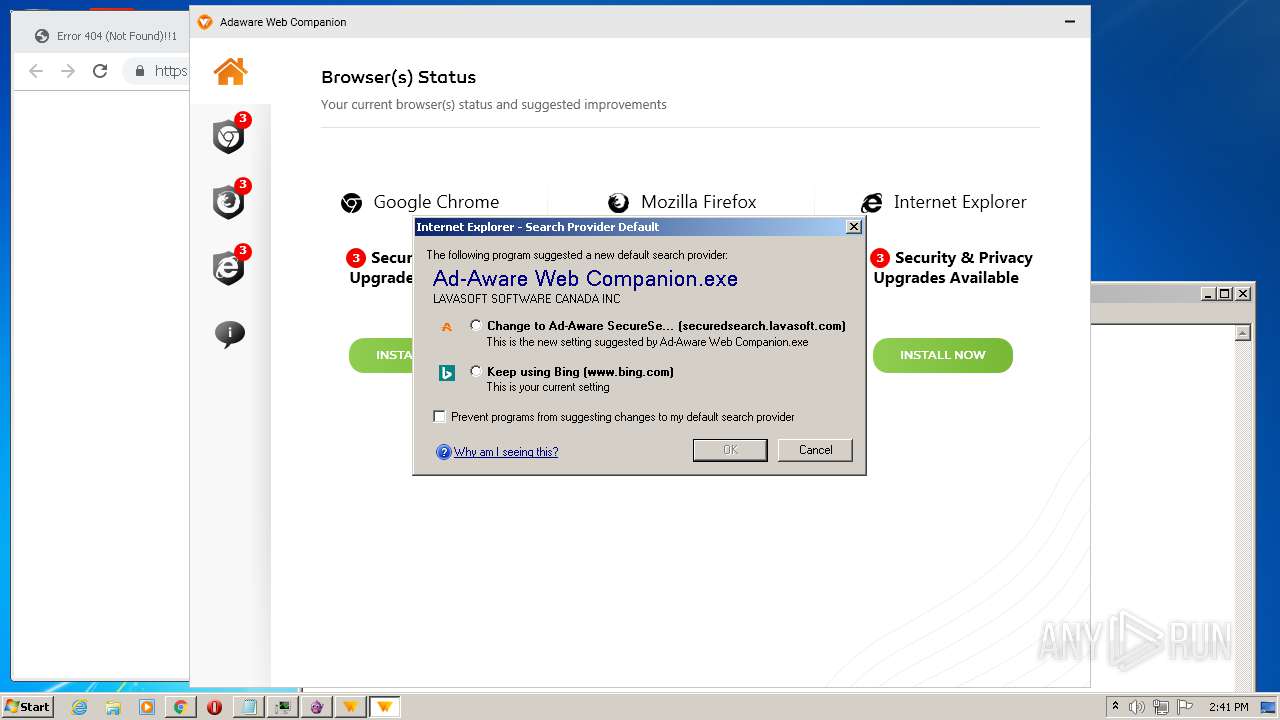Click the Chrome back arrow
This screenshot has width=1280, height=720.
(x=36, y=71)
